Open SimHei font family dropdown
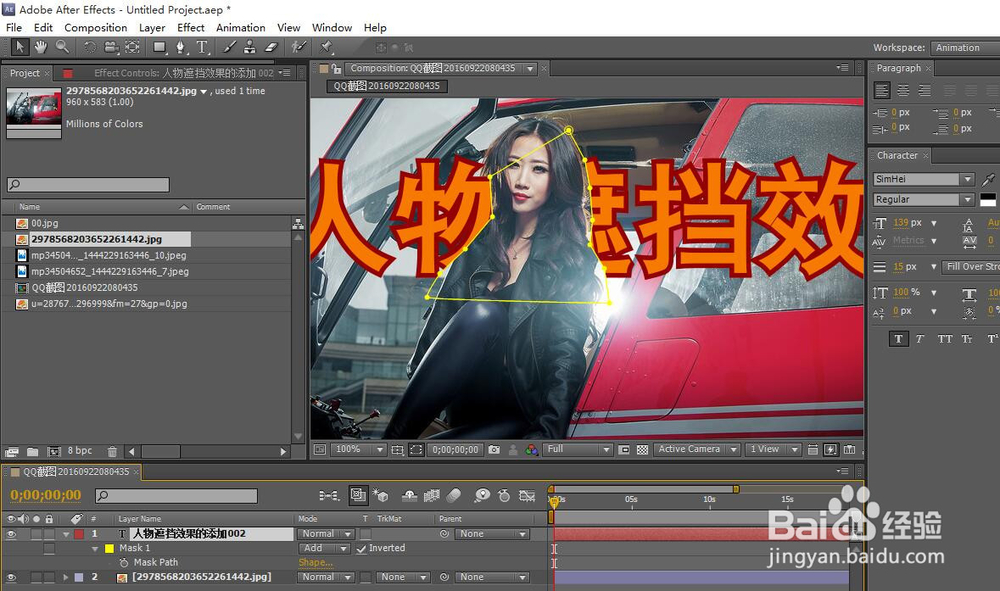The image size is (1000, 591). click(923, 179)
